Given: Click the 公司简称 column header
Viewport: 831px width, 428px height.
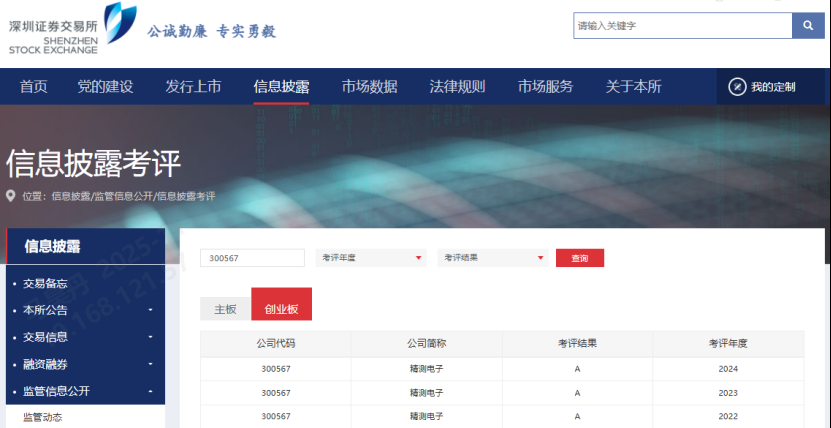Looking at the screenshot, I should (427, 343).
